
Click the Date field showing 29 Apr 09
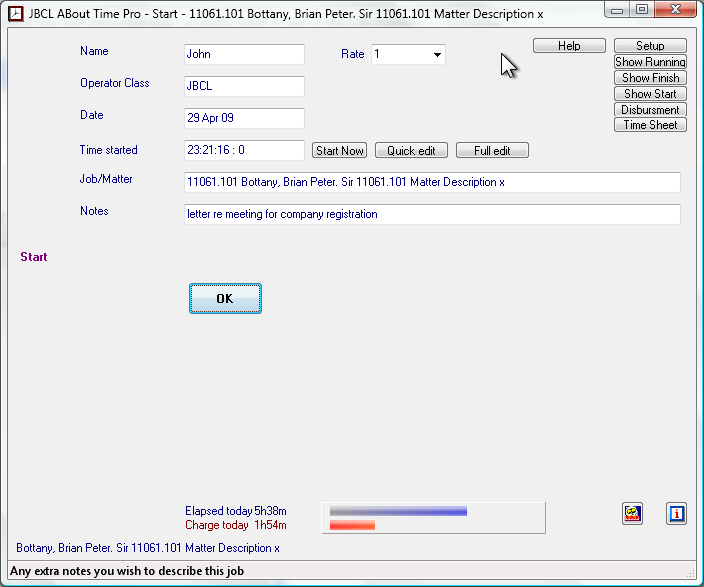click(x=244, y=119)
